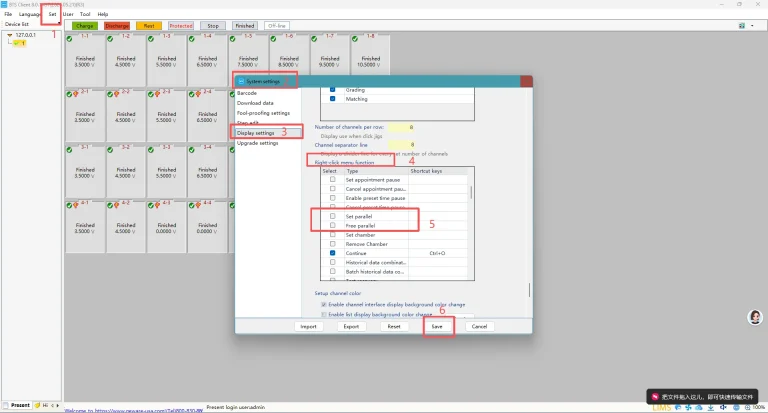
Task: Check Cancel appointment pause checkbox
Action: coord(333,189)
